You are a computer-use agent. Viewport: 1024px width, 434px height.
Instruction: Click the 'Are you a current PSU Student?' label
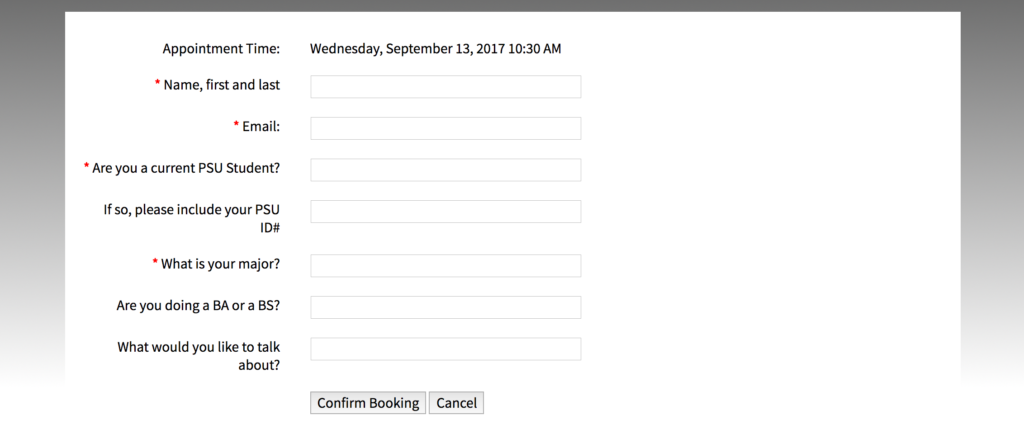(x=185, y=168)
